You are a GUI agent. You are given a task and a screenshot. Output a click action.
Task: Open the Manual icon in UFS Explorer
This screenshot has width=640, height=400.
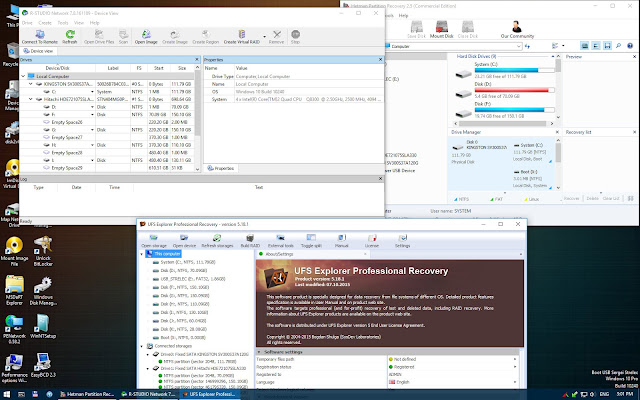point(342,238)
